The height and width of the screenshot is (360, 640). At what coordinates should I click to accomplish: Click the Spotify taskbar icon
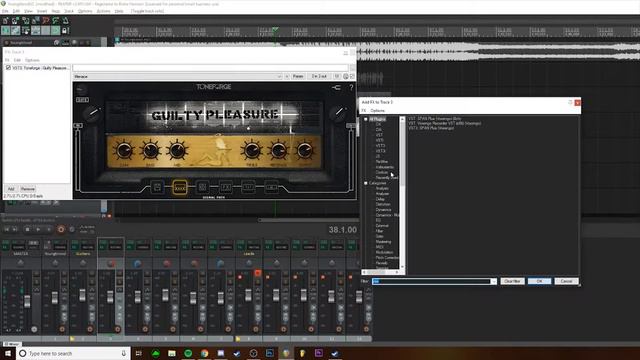(x=188, y=353)
